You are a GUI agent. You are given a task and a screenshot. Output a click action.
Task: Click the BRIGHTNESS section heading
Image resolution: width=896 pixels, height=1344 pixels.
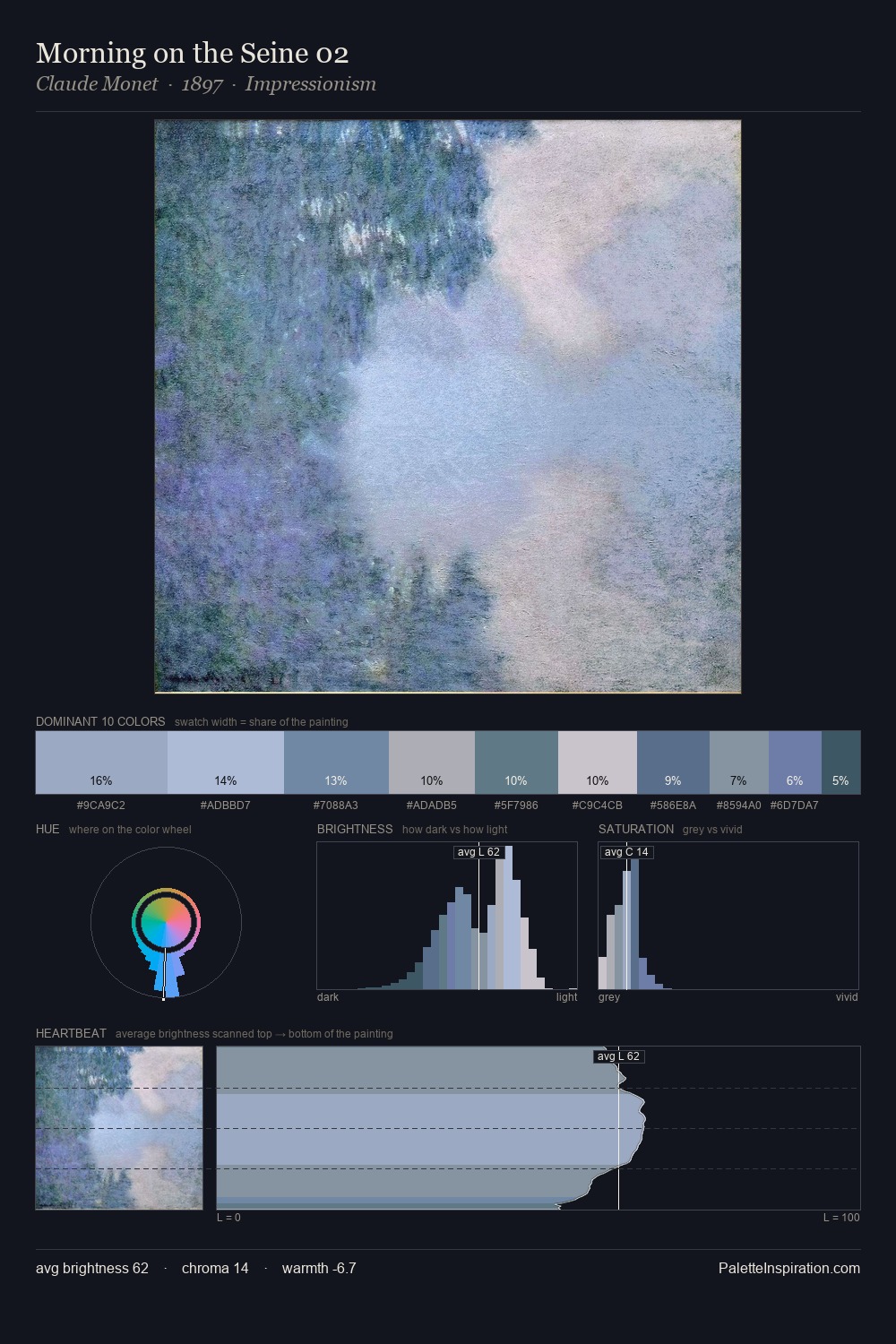(355, 829)
